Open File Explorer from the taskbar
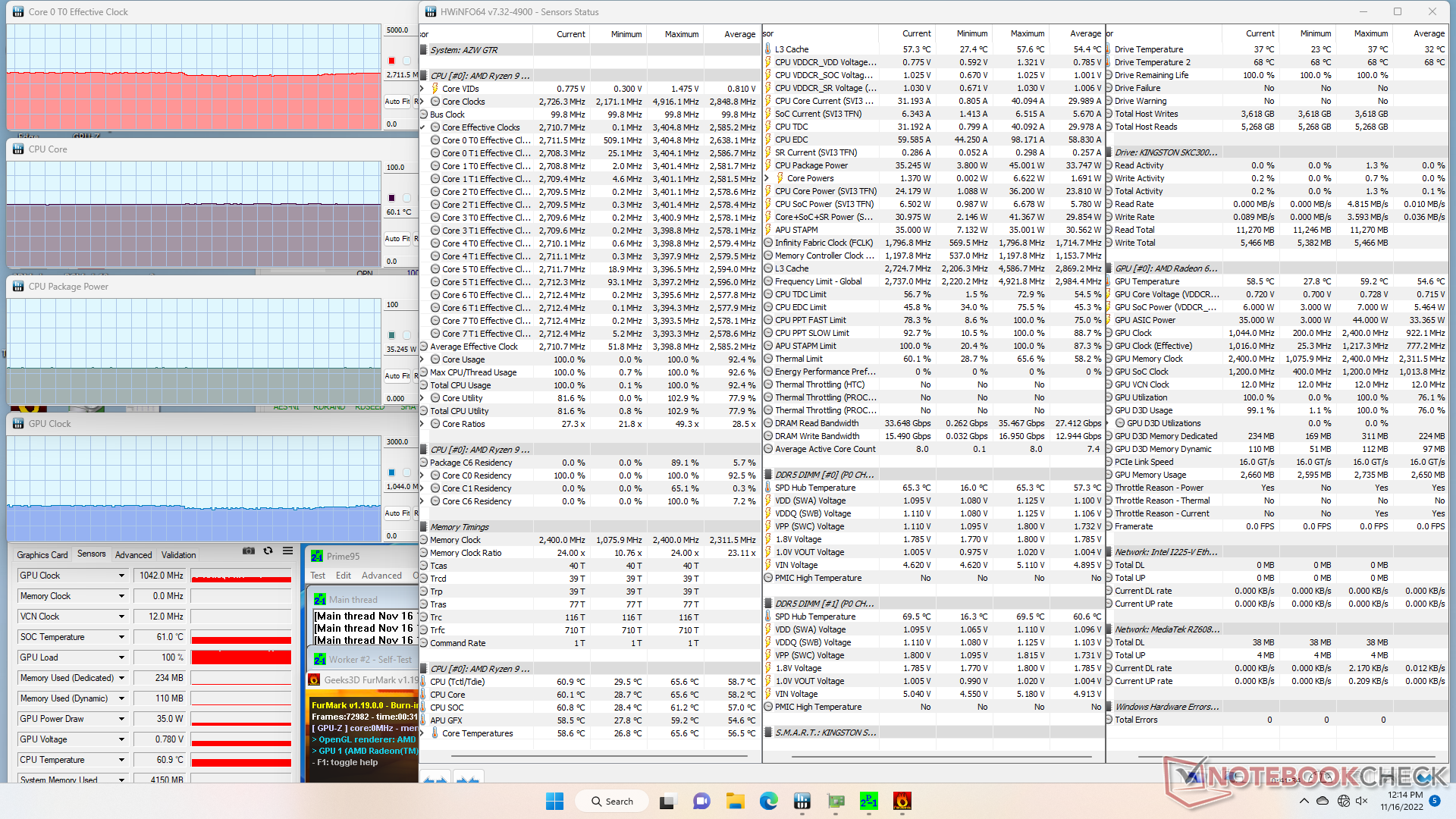The image size is (1456, 819). pos(735,801)
